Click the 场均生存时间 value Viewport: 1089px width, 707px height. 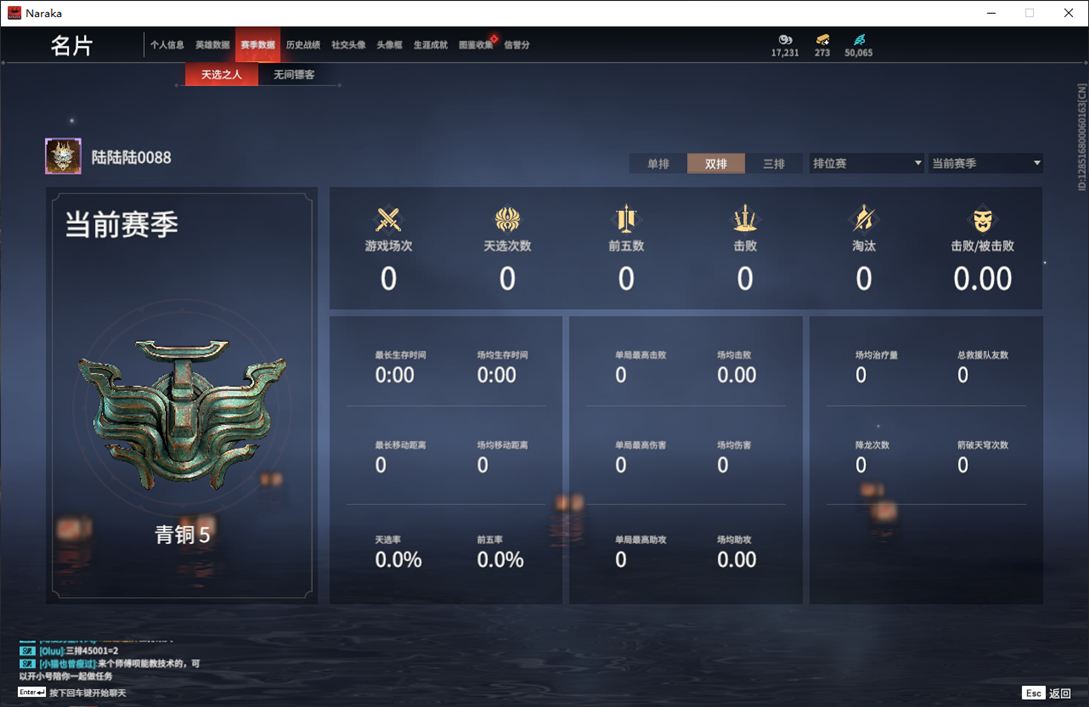[497, 375]
